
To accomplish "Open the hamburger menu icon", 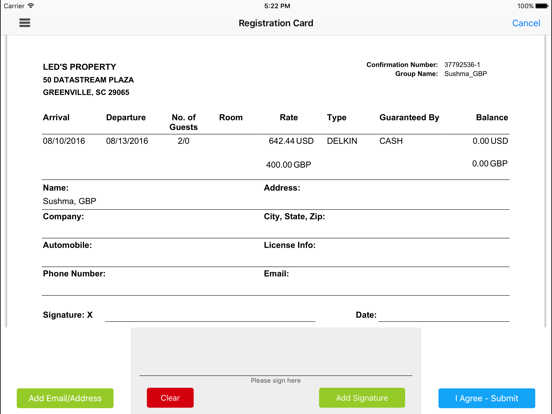I will (25, 23).
